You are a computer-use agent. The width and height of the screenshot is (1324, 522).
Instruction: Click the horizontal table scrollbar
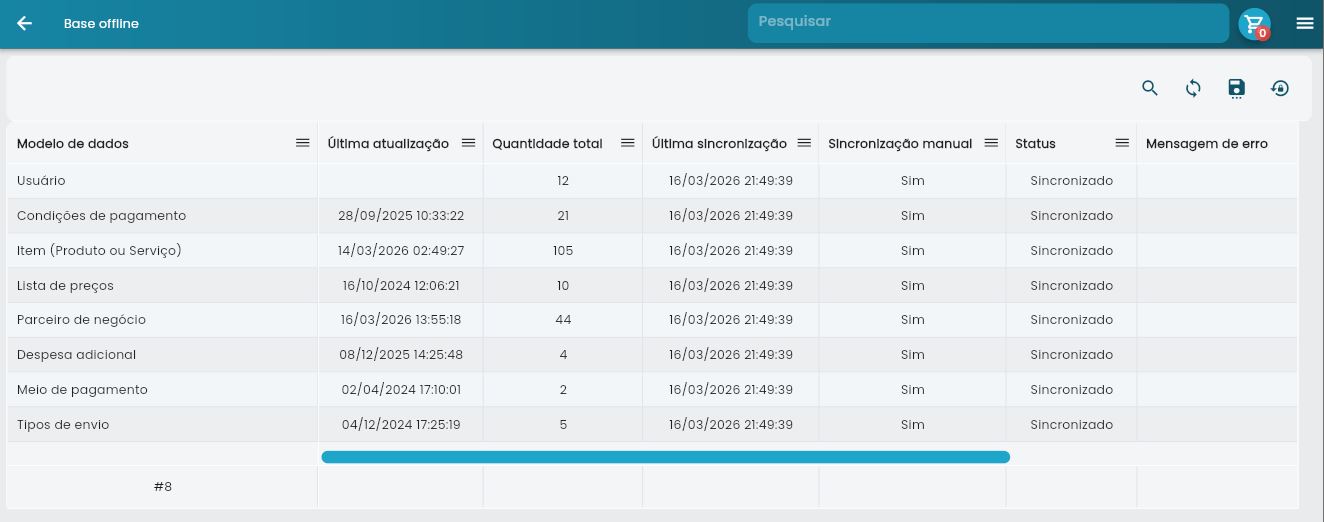pos(665,457)
